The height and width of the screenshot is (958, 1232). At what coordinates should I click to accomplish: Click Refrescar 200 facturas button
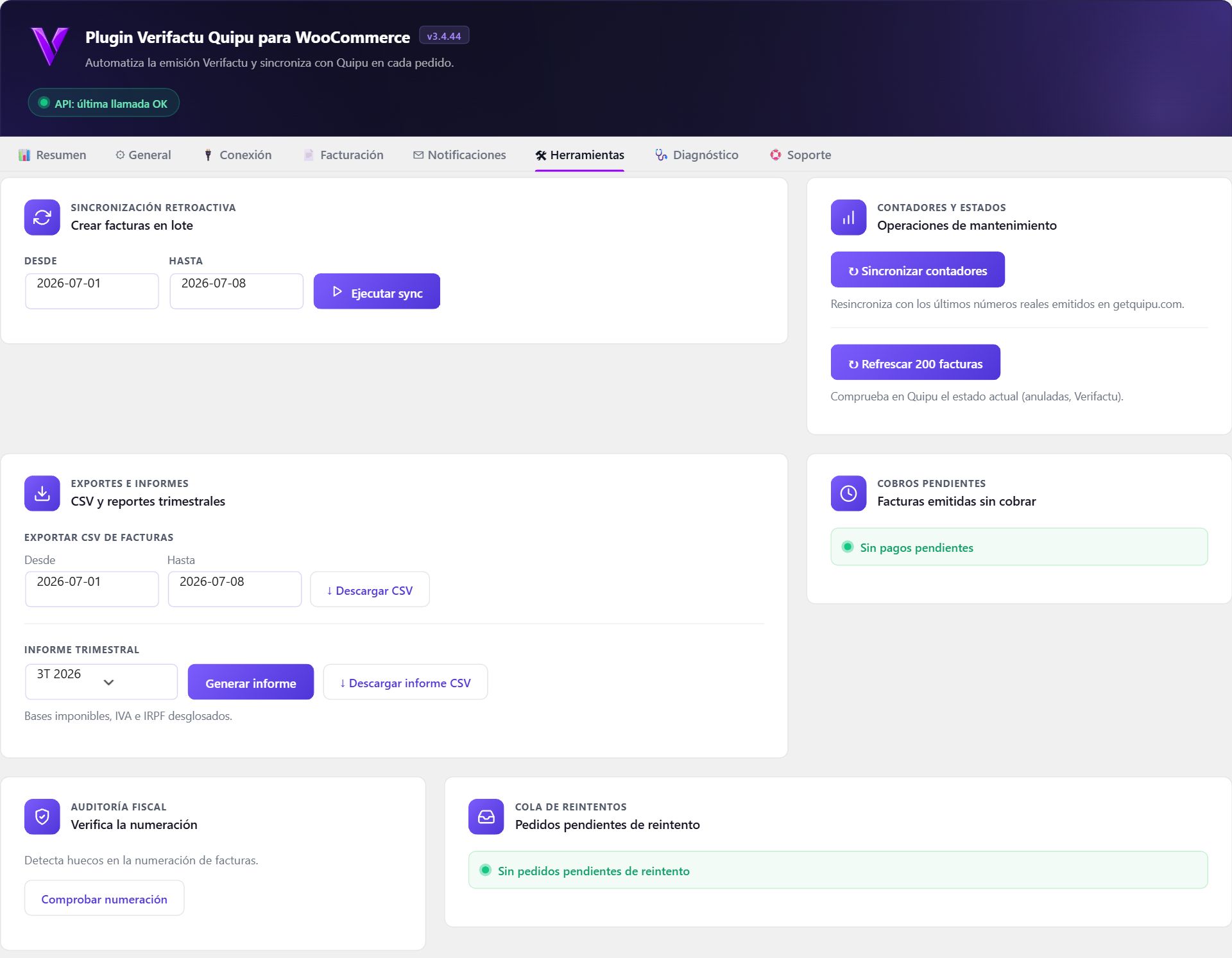point(915,362)
